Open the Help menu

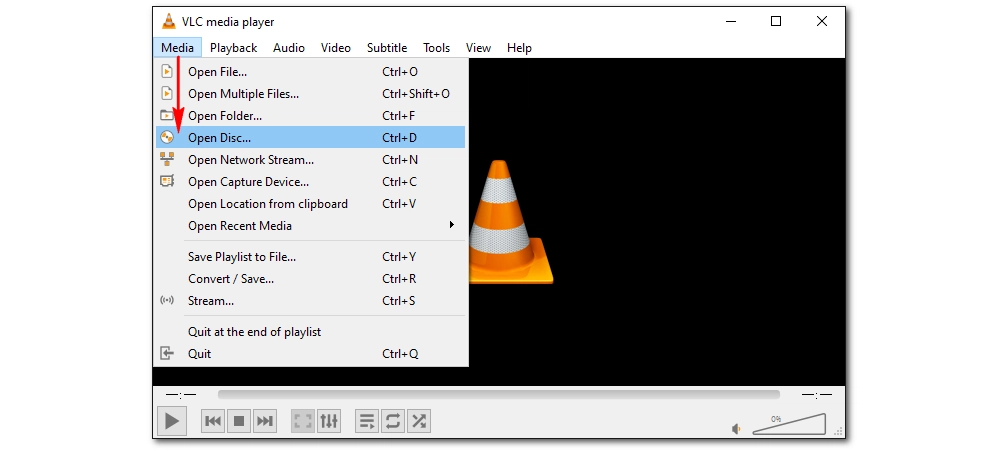[519, 48]
